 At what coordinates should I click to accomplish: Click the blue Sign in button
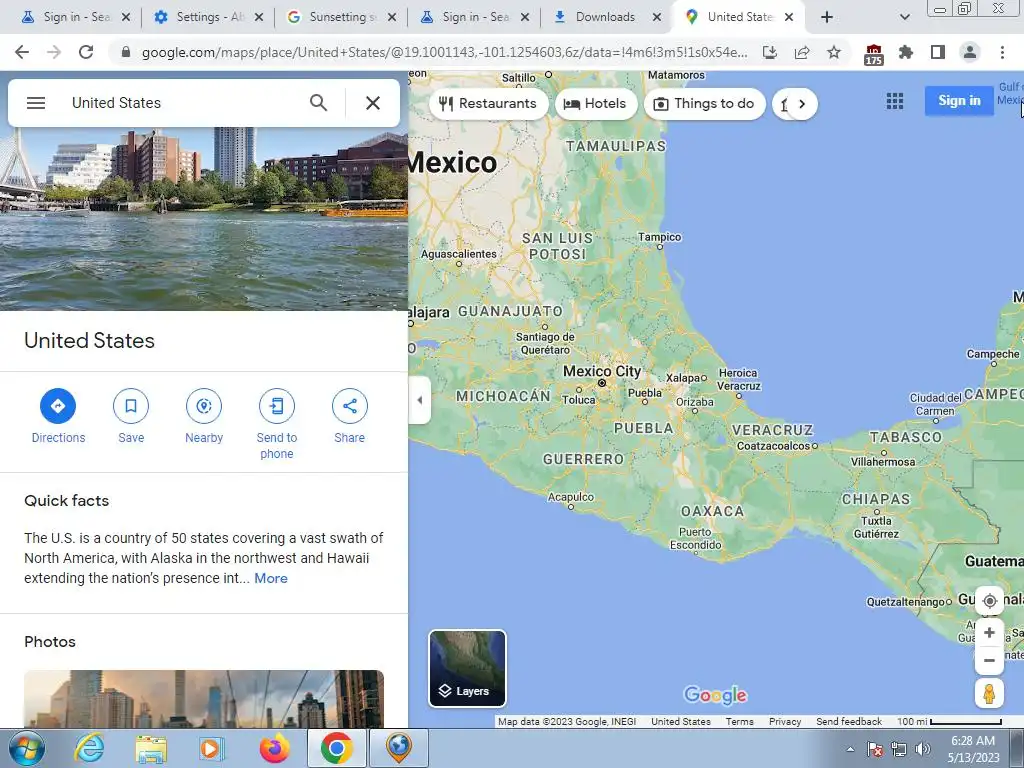[959, 101]
